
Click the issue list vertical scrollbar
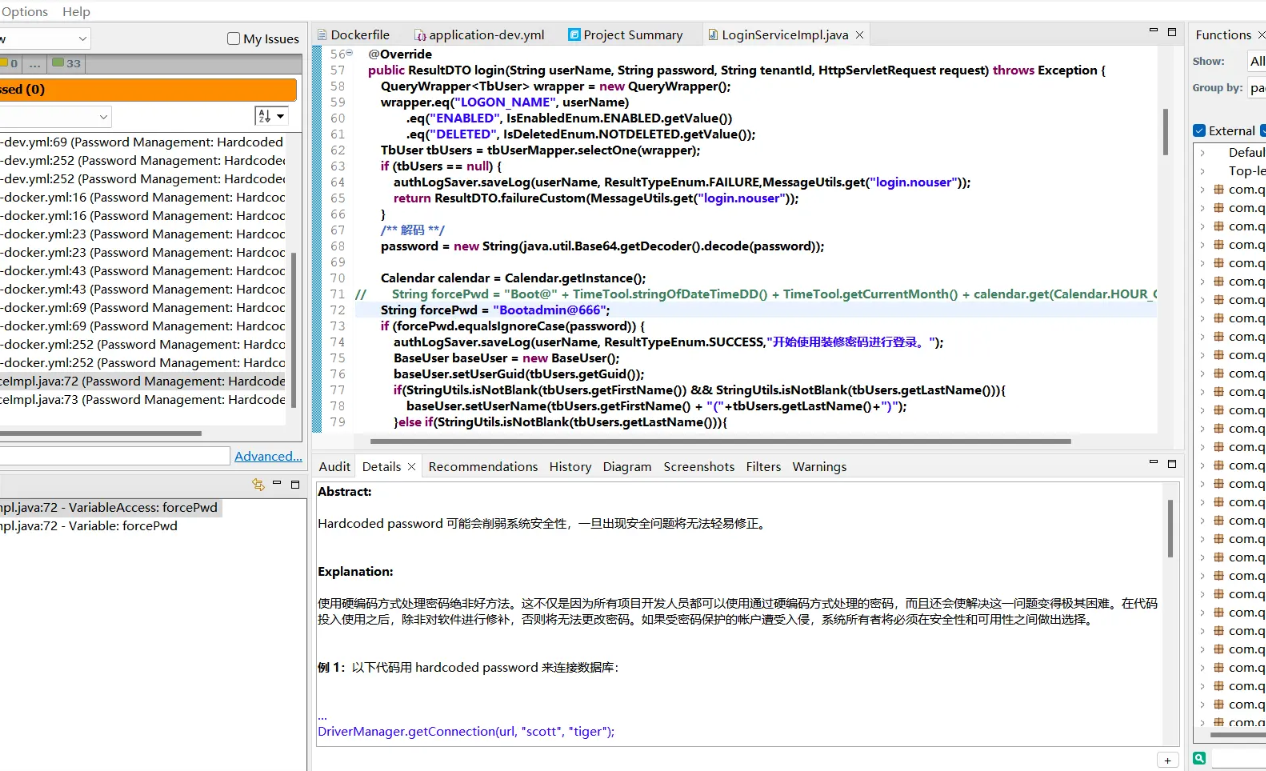pyautogui.click(x=294, y=330)
